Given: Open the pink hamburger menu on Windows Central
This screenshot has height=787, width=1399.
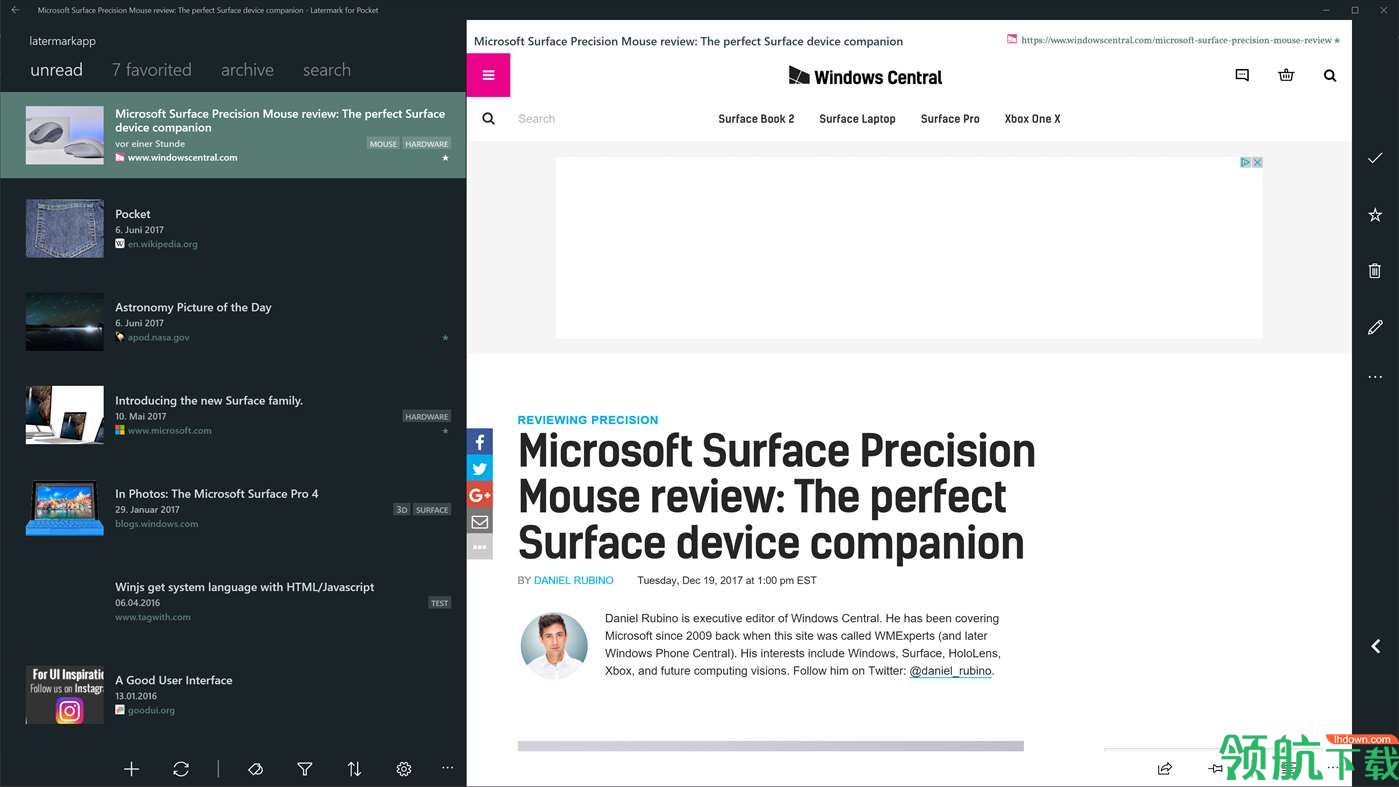Looking at the screenshot, I should click(488, 75).
